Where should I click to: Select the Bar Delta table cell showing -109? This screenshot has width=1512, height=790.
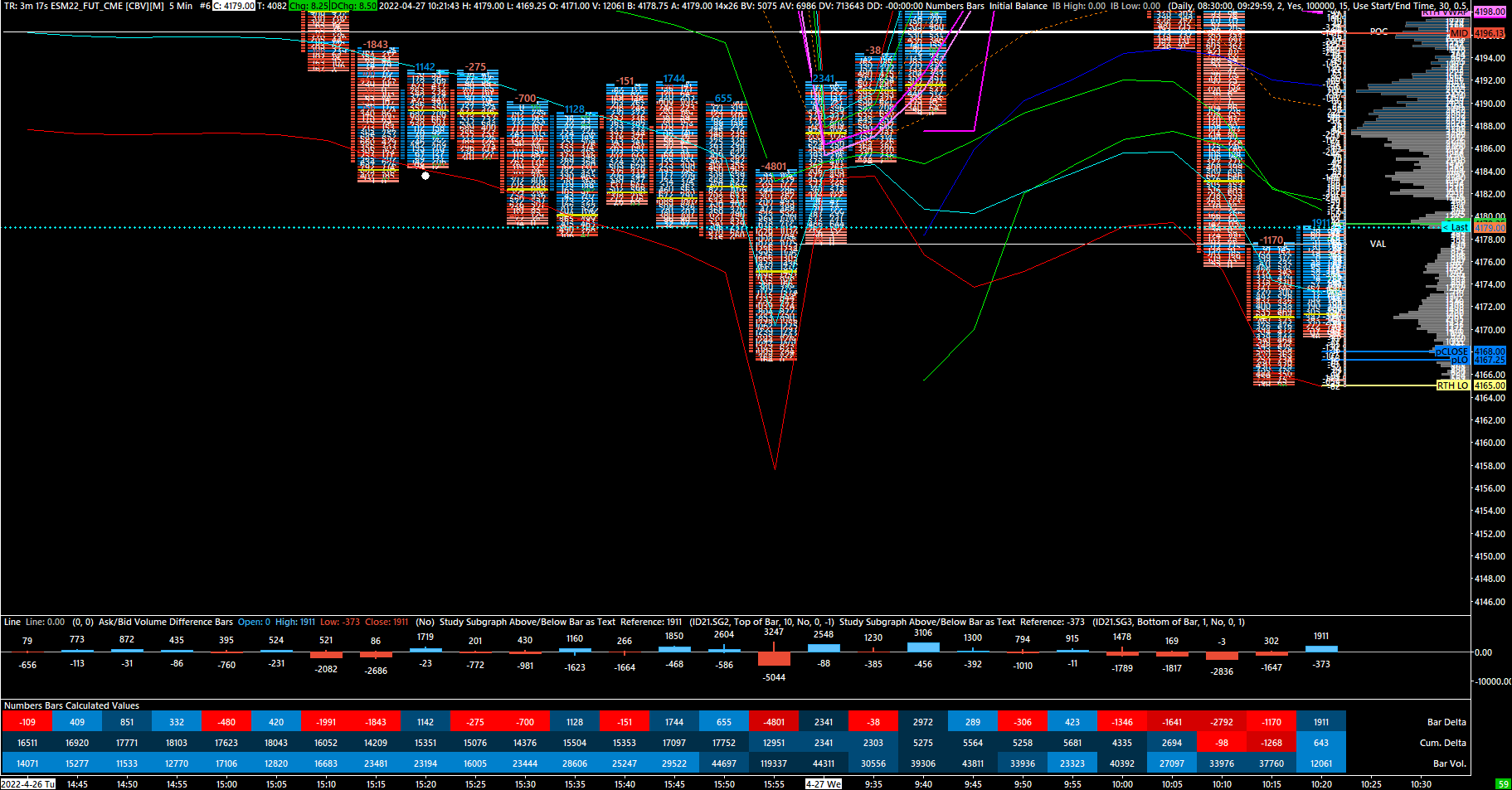pyautogui.click(x=27, y=722)
